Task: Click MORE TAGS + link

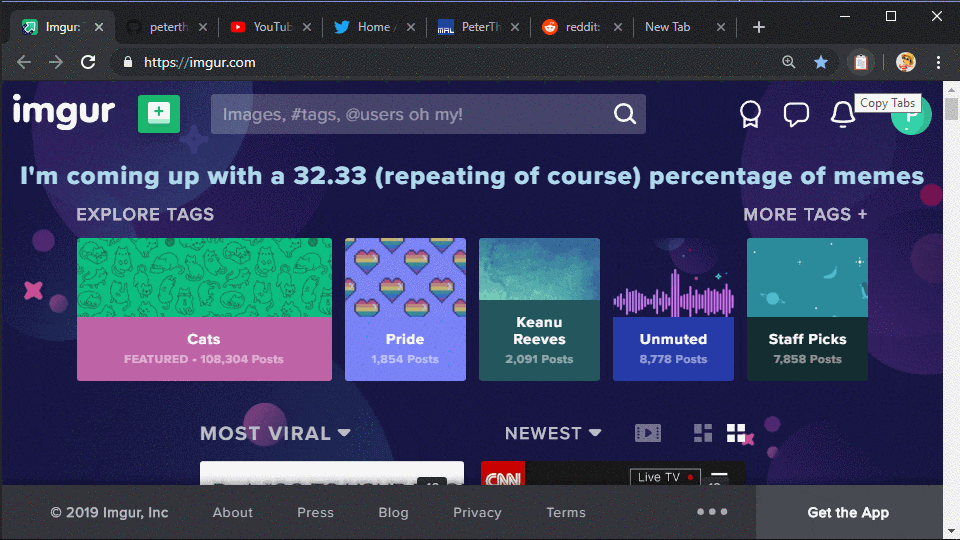Action: (x=805, y=214)
